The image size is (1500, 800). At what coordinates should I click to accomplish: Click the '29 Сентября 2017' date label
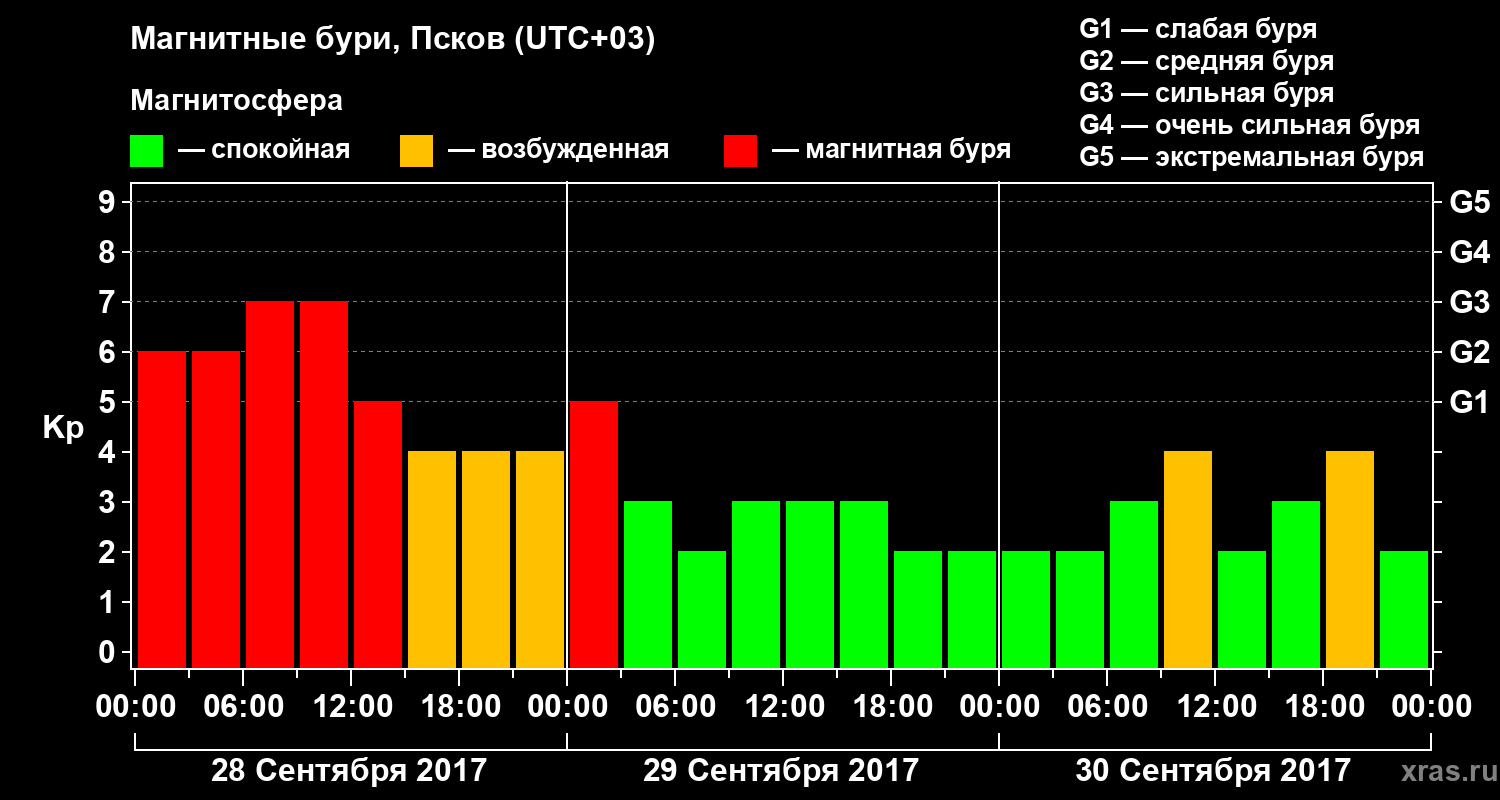(x=781, y=771)
